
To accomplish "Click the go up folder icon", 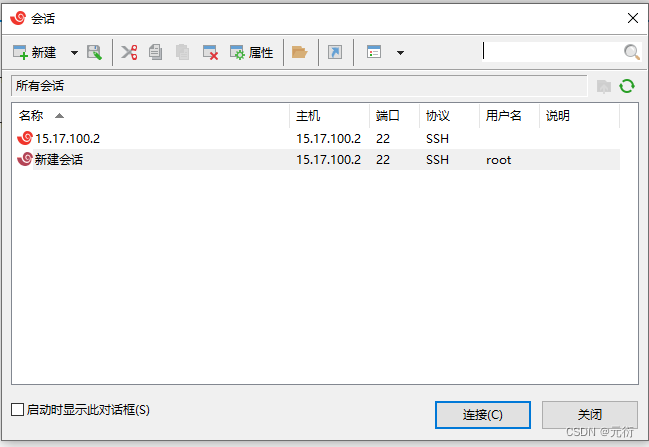I will pos(604,86).
